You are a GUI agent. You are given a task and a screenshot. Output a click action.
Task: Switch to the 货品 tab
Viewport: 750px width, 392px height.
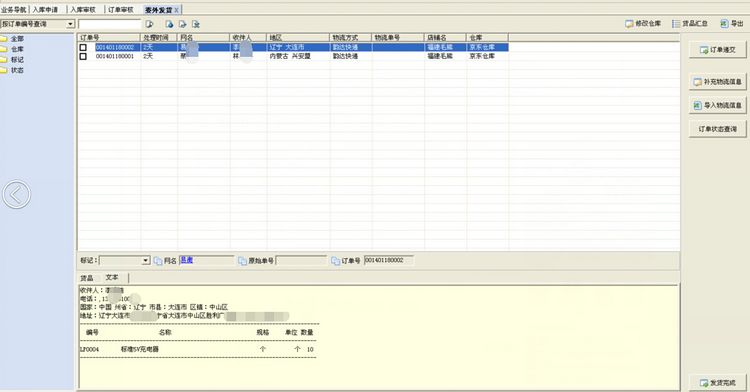point(87,278)
